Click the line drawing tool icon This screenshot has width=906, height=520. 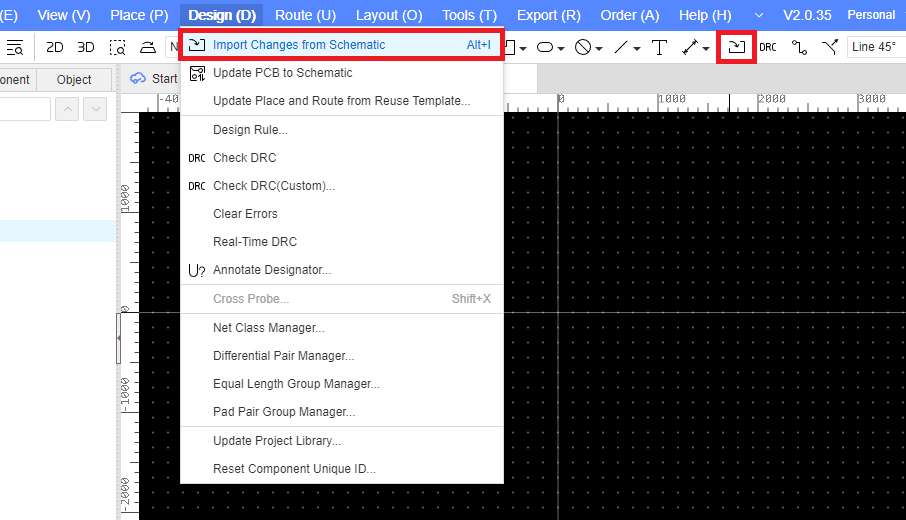(x=621, y=47)
